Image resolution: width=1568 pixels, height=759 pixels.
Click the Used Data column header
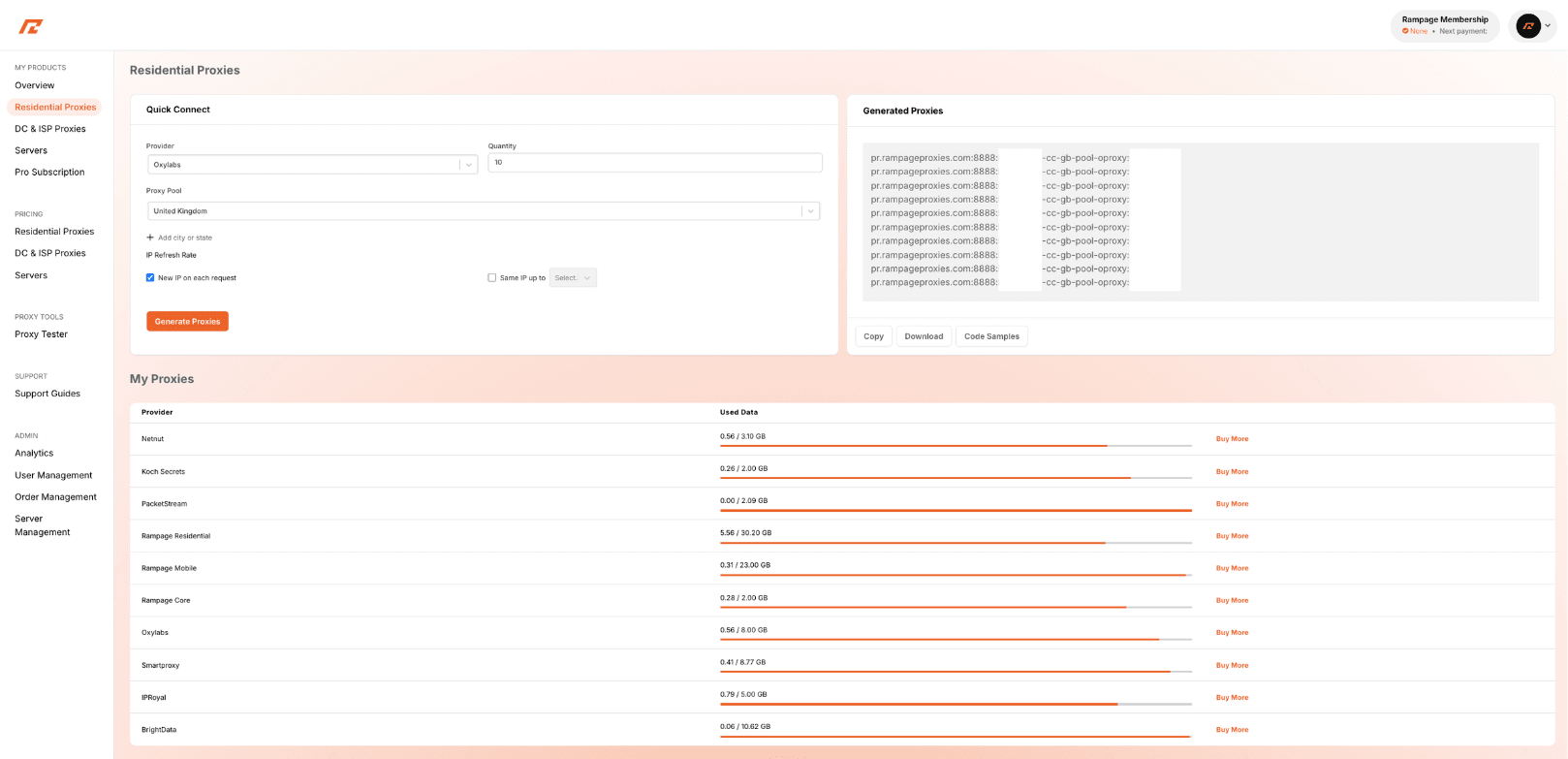(738, 412)
